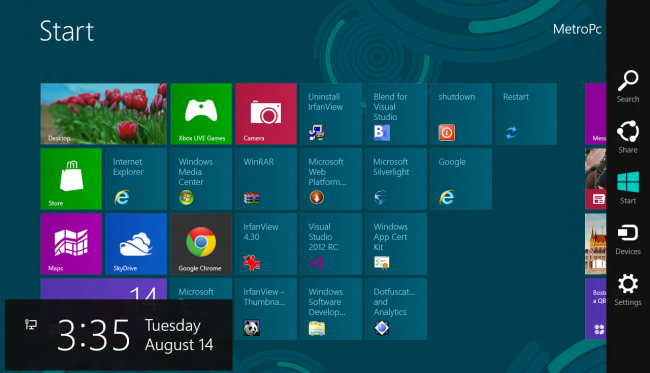Viewport: 650px width, 373px height.
Task: Open Microsoft Web Platform tile
Action: pos(331,179)
